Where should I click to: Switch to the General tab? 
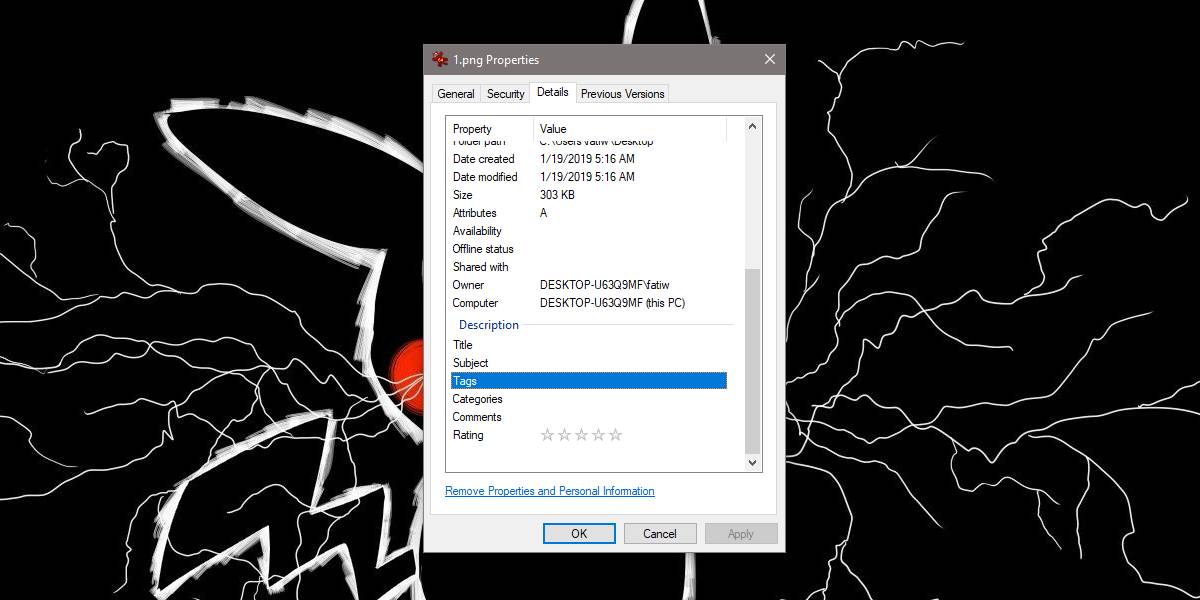[455, 93]
